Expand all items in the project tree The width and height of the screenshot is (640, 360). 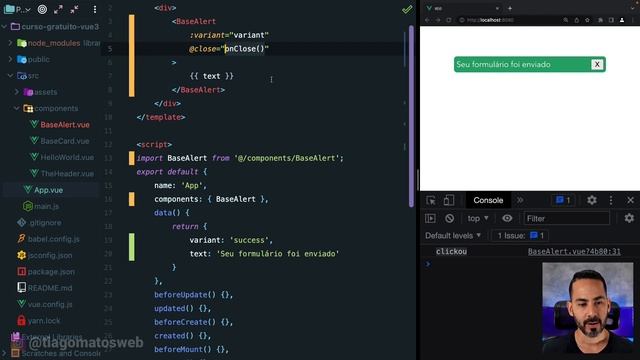click(58, 9)
